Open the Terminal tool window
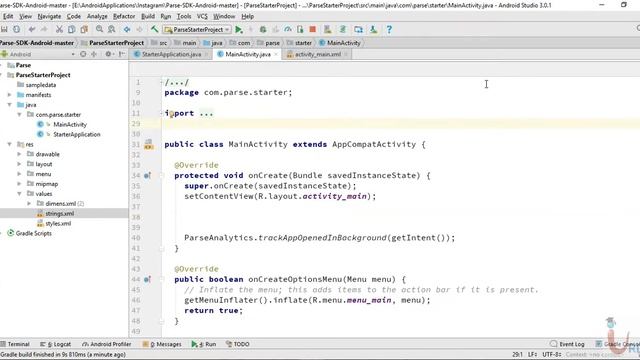The image size is (640, 360). coord(15,344)
